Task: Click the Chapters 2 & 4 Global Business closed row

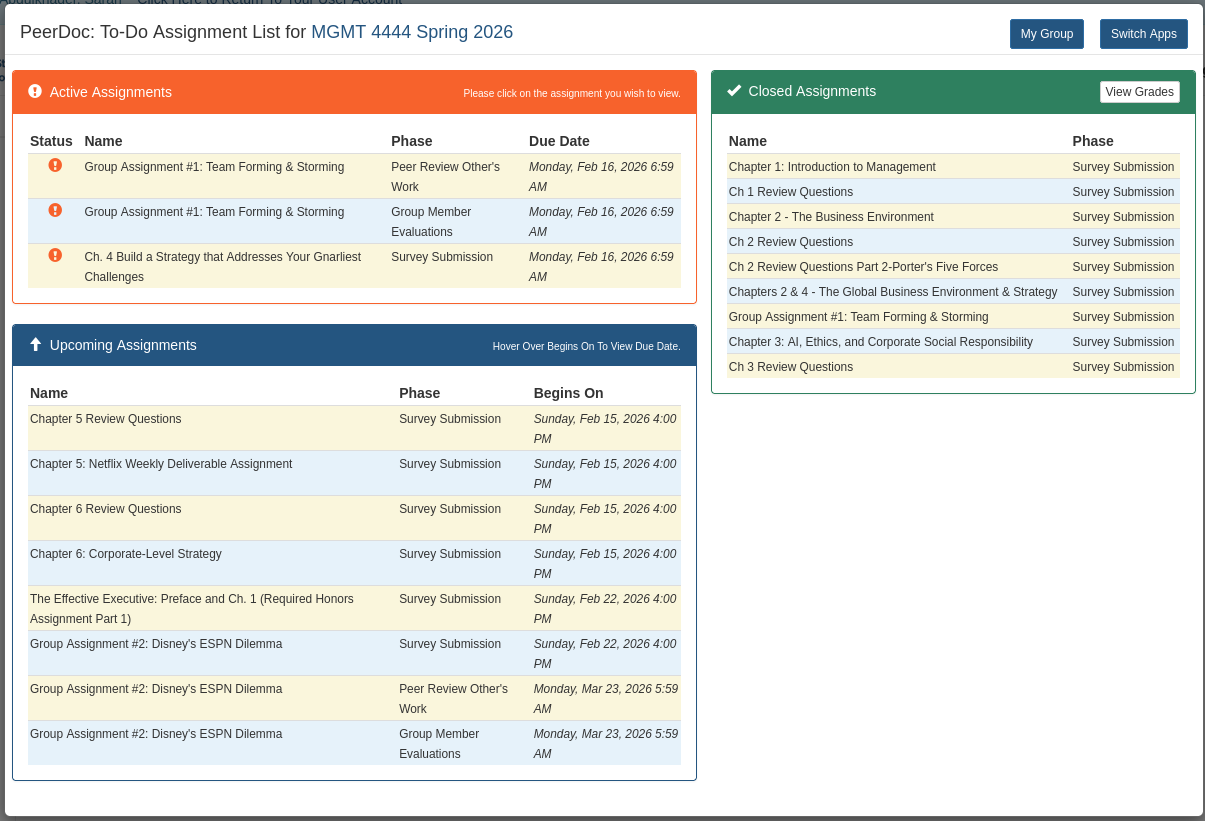Action: click(893, 292)
